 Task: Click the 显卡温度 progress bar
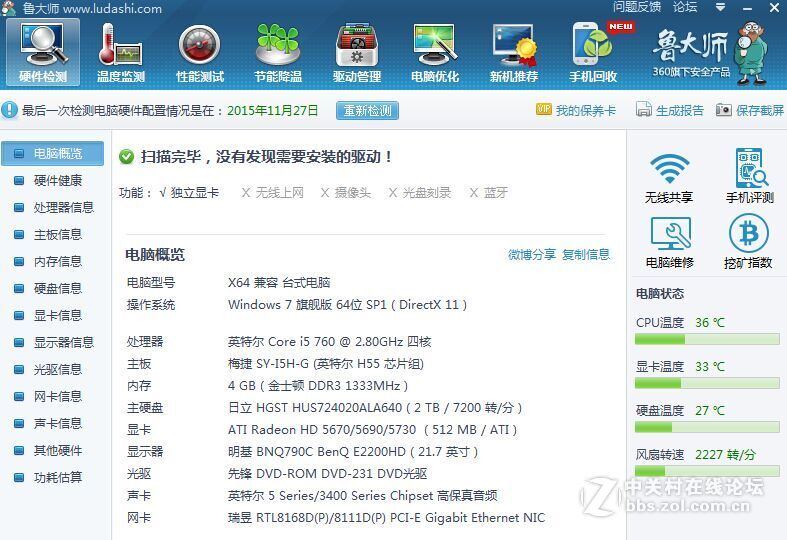point(707,383)
